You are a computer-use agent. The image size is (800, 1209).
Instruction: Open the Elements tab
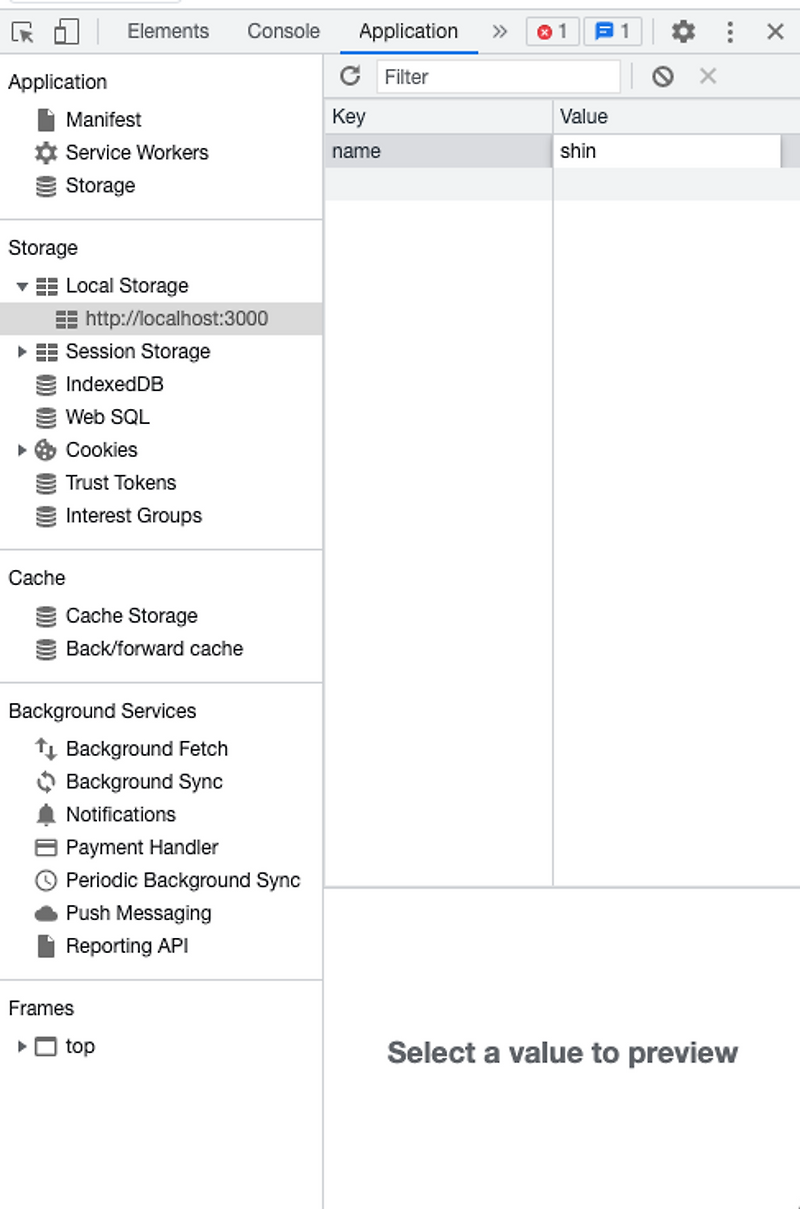[167, 31]
